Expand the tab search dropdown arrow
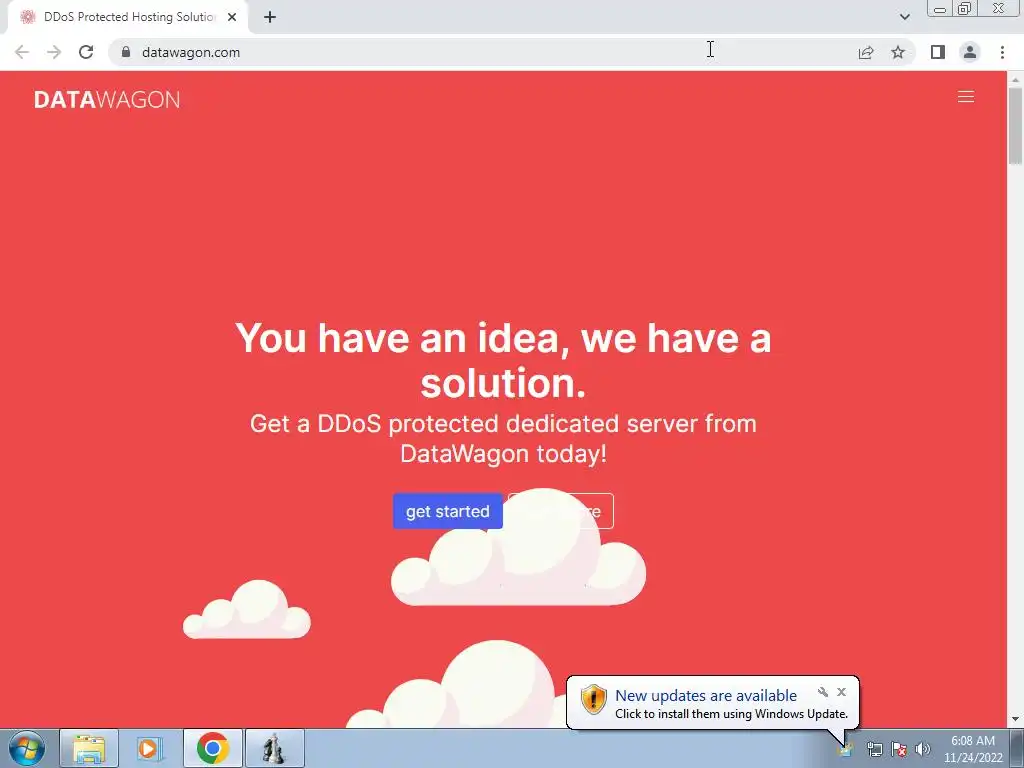This screenshot has height=768, width=1024. [904, 17]
